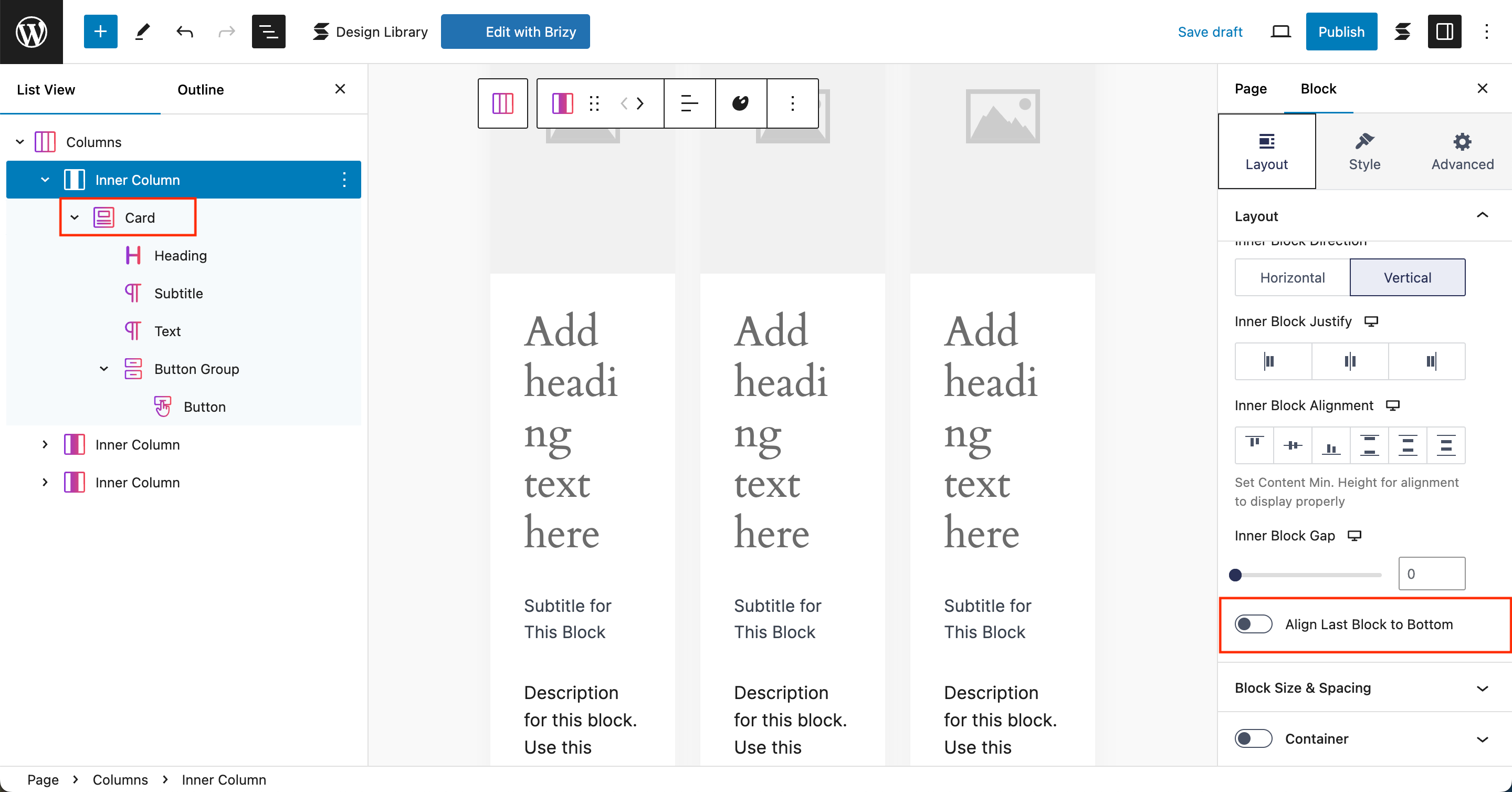This screenshot has width=1512, height=792.
Task: Click the Edit with Brizy button
Action: [514, 32]
